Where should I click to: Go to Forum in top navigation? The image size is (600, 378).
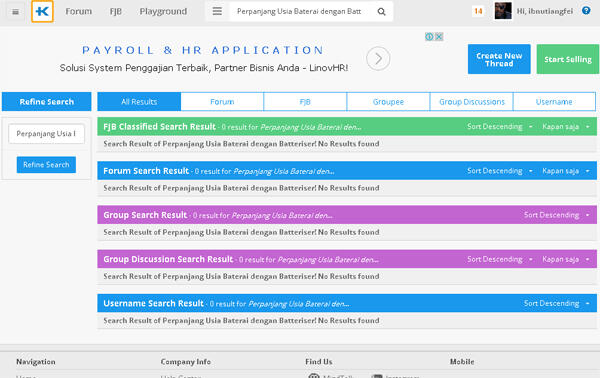(78, 11)
